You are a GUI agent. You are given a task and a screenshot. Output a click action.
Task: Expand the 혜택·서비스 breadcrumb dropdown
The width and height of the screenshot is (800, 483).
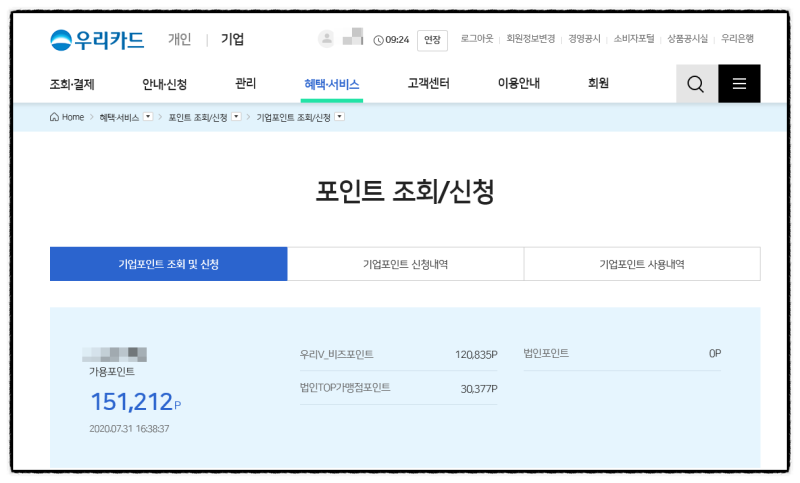click(148, 117)
